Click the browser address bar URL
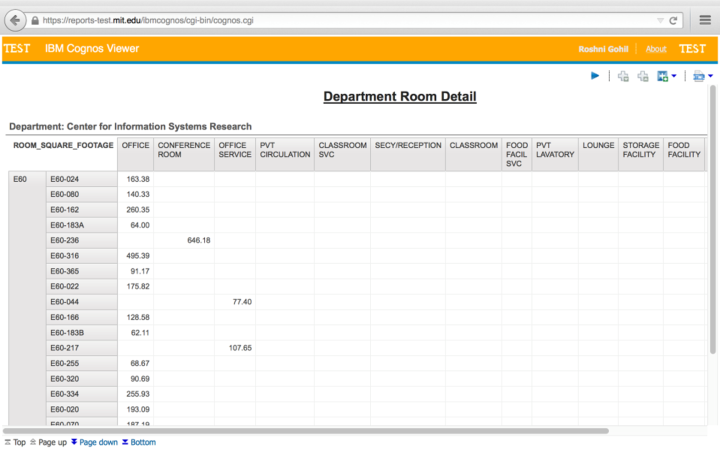Image resolution: width=720 pixels, height=450 pixels. tap(300, 20)
